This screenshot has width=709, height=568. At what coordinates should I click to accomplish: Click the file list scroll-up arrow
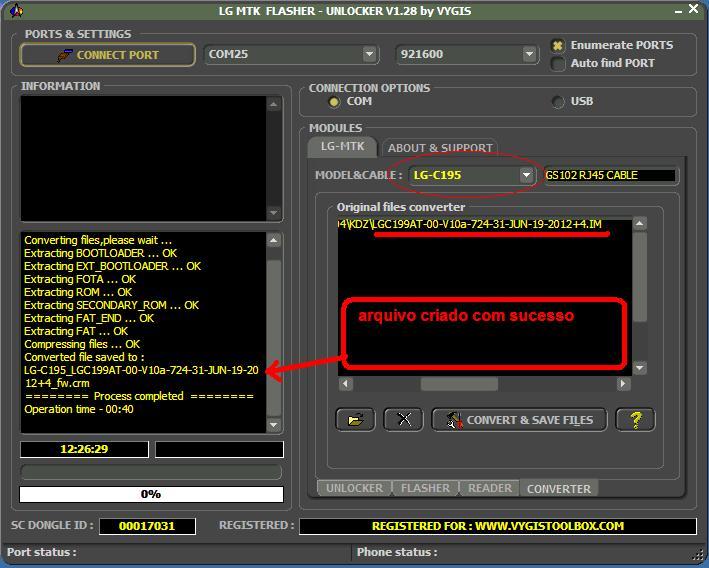pyautogui.click(x=639, y=223)
